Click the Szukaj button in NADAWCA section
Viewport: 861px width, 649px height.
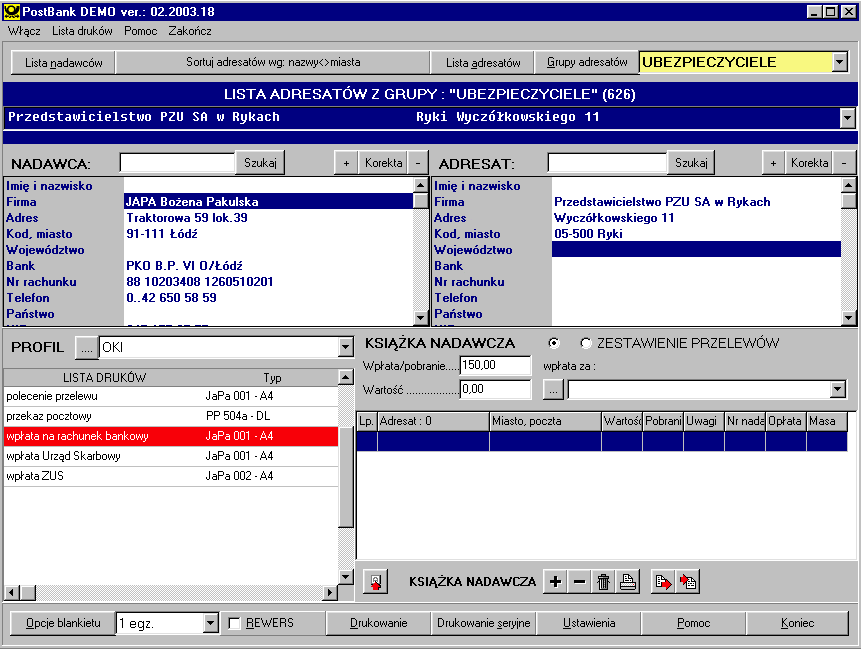(260, 163)
